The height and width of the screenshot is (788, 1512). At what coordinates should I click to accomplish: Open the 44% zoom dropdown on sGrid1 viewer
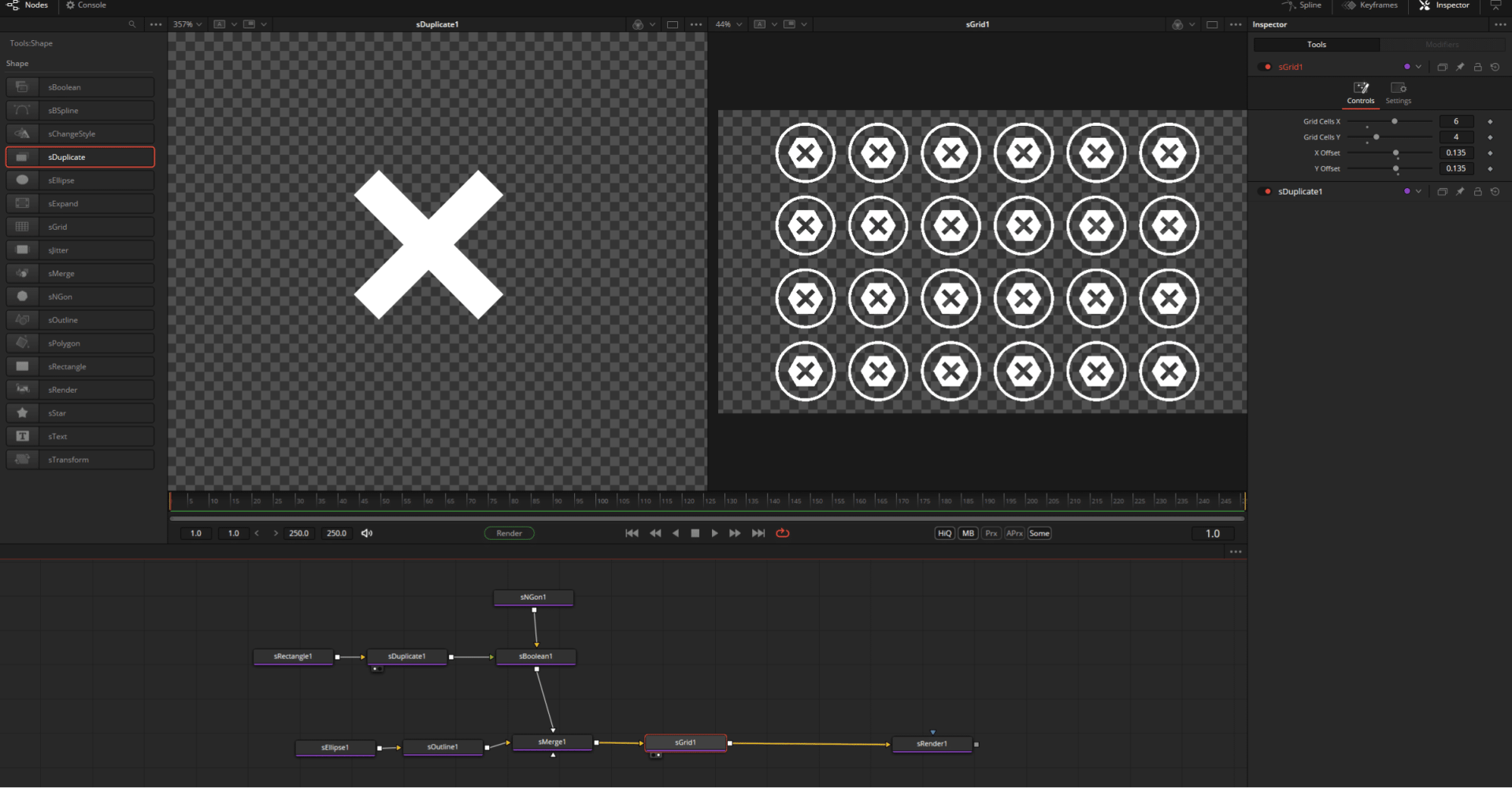click(740, 24)
